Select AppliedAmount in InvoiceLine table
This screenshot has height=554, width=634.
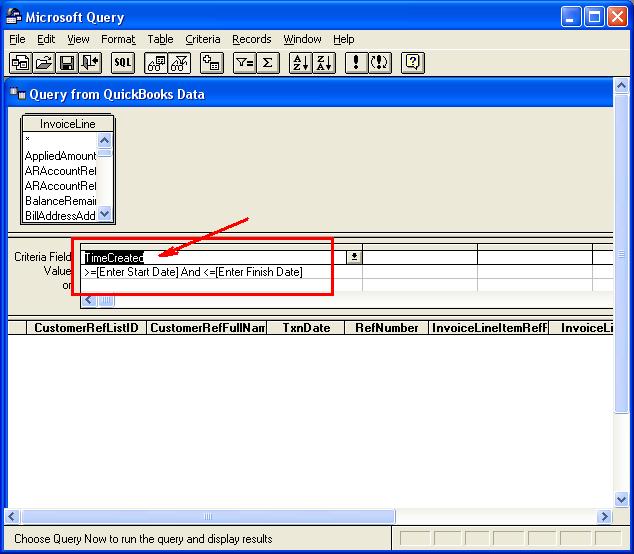click(x=60, y=156)
